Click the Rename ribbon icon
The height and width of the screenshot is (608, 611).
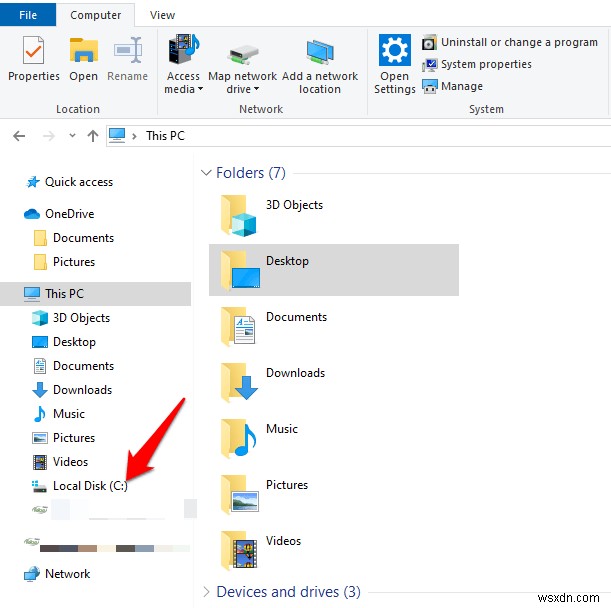click(x=127, y=50)
